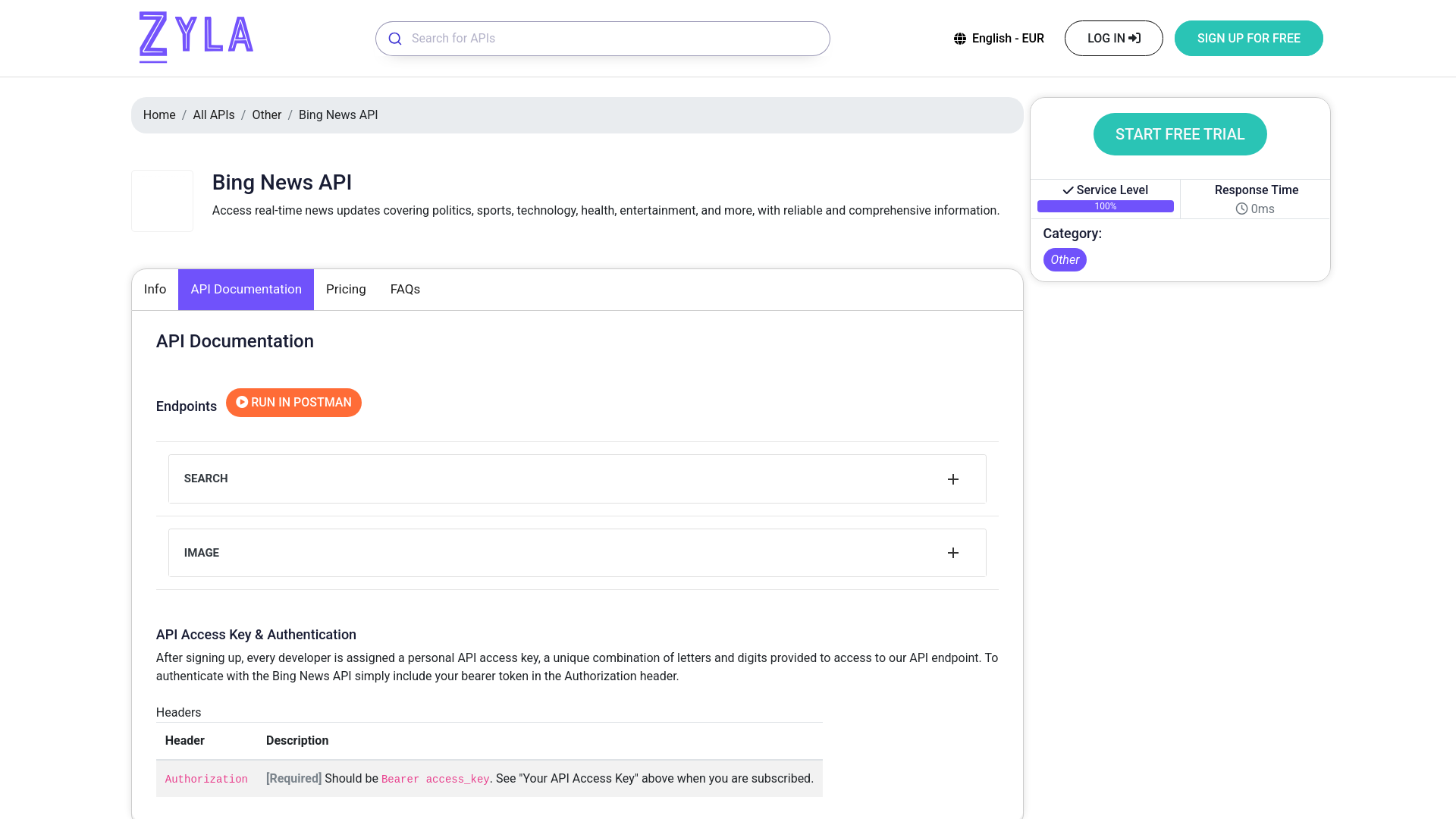The height and width of the screenshot is (819, 1456).
Task: Select the Info tab
Action: (x=155, y=290)
